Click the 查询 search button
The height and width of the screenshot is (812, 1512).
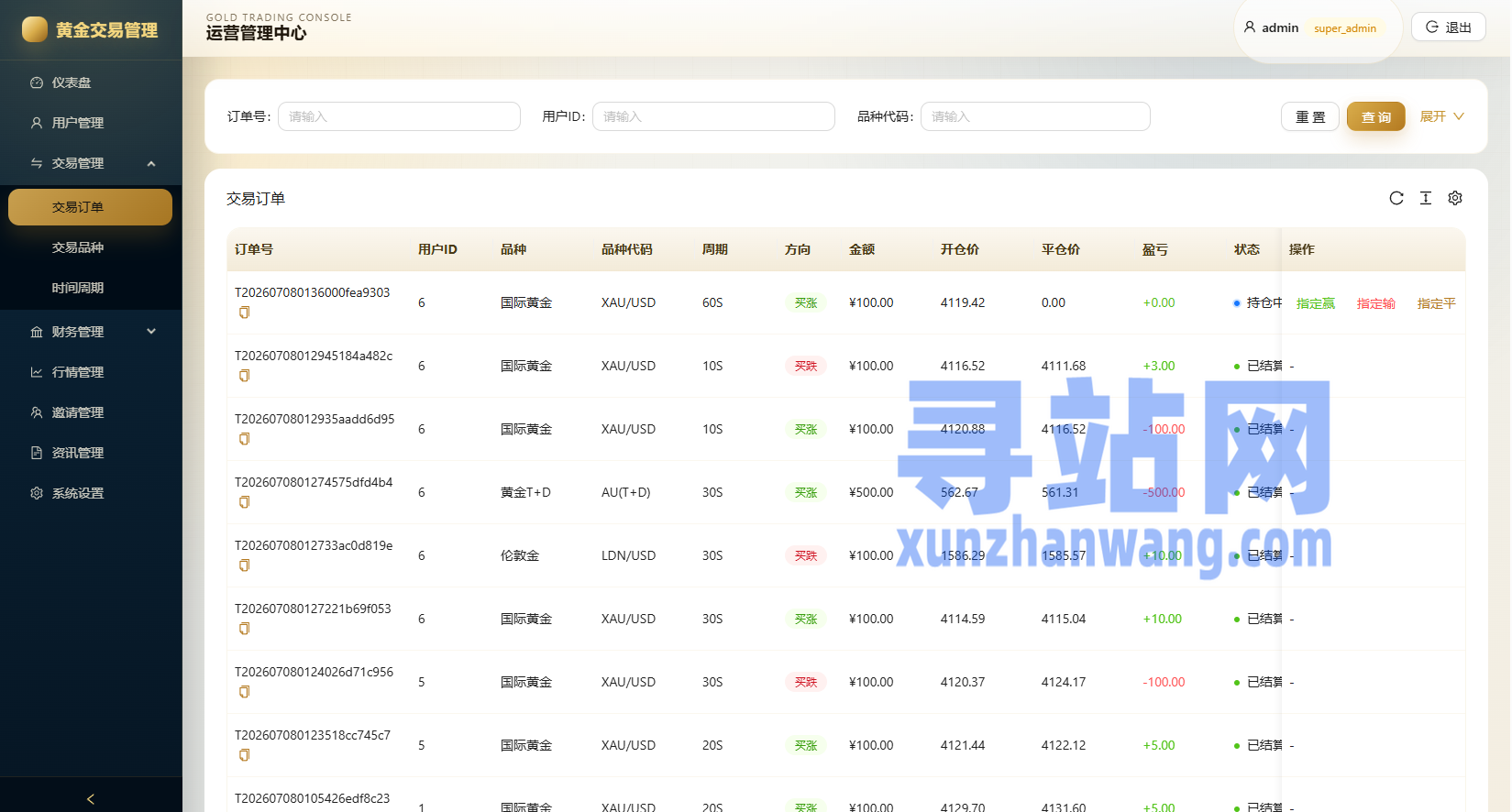[1376, 116]
